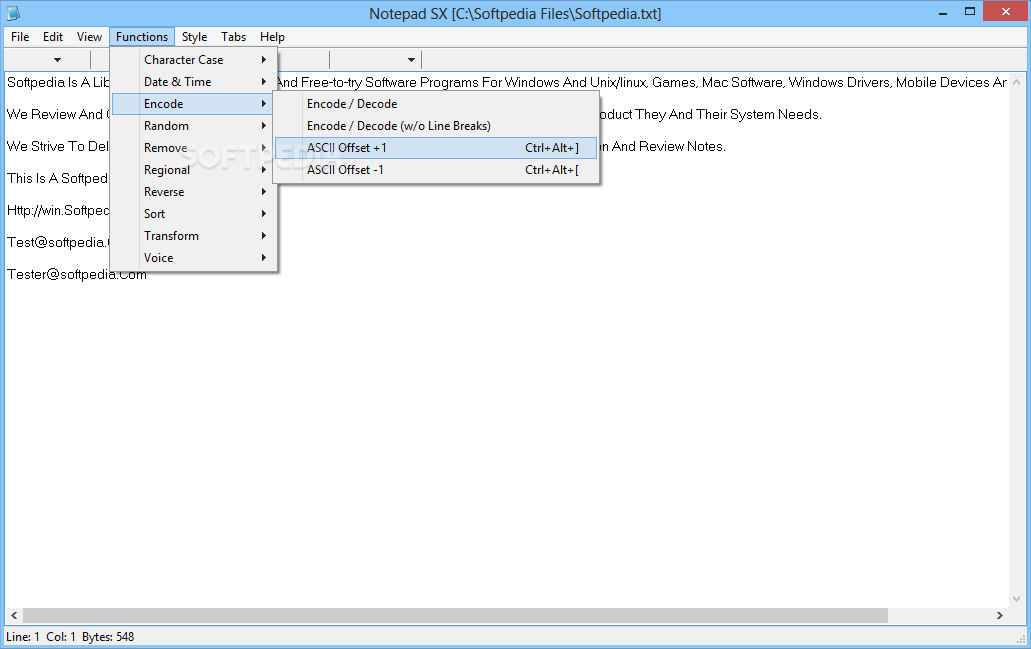The image size is (1031, 649).
Task: Expand the Voice submenu
Action: point(194,258)
